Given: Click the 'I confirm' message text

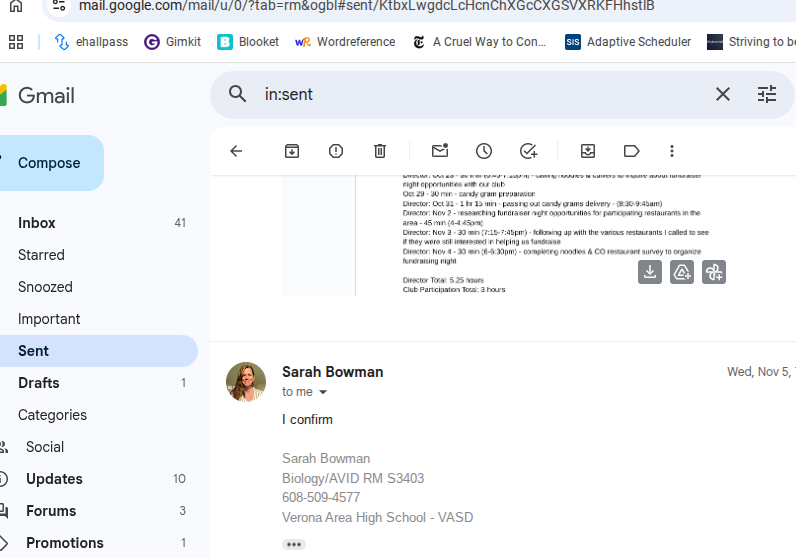Looking at the screenshot, I should click(307, 419).
